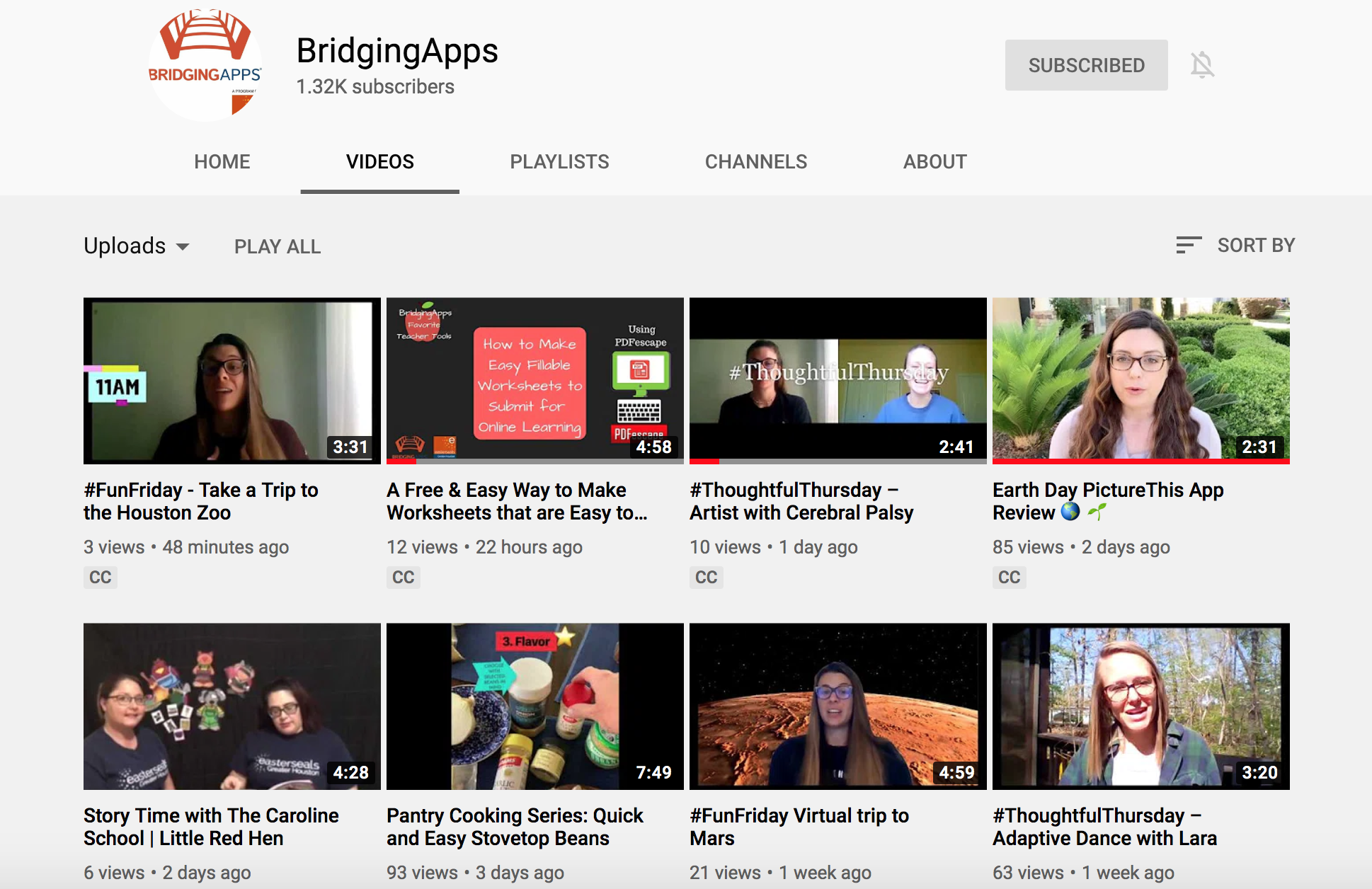Open the SORT BY menu
The width and height of the screenshot is (1372, 889).
click(1235, 245)
